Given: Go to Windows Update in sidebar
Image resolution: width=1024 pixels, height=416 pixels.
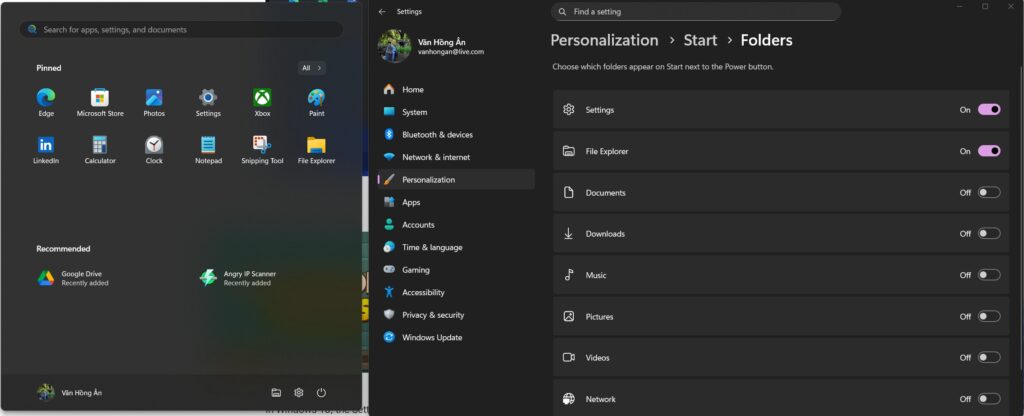Looking at the screenshot, I should pyautogui.click(x=431, y=338).
